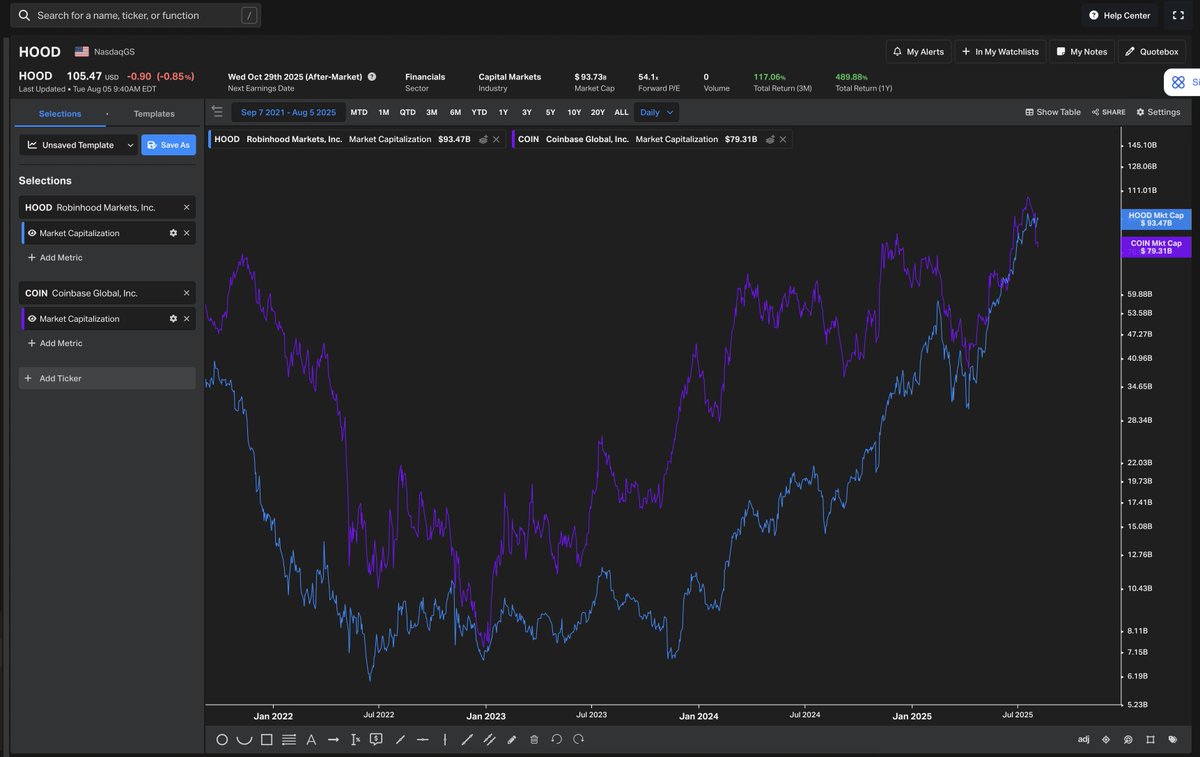The image size is (1200, 757).
Task: Switch to the Selections tab
Action: point(60,114)
